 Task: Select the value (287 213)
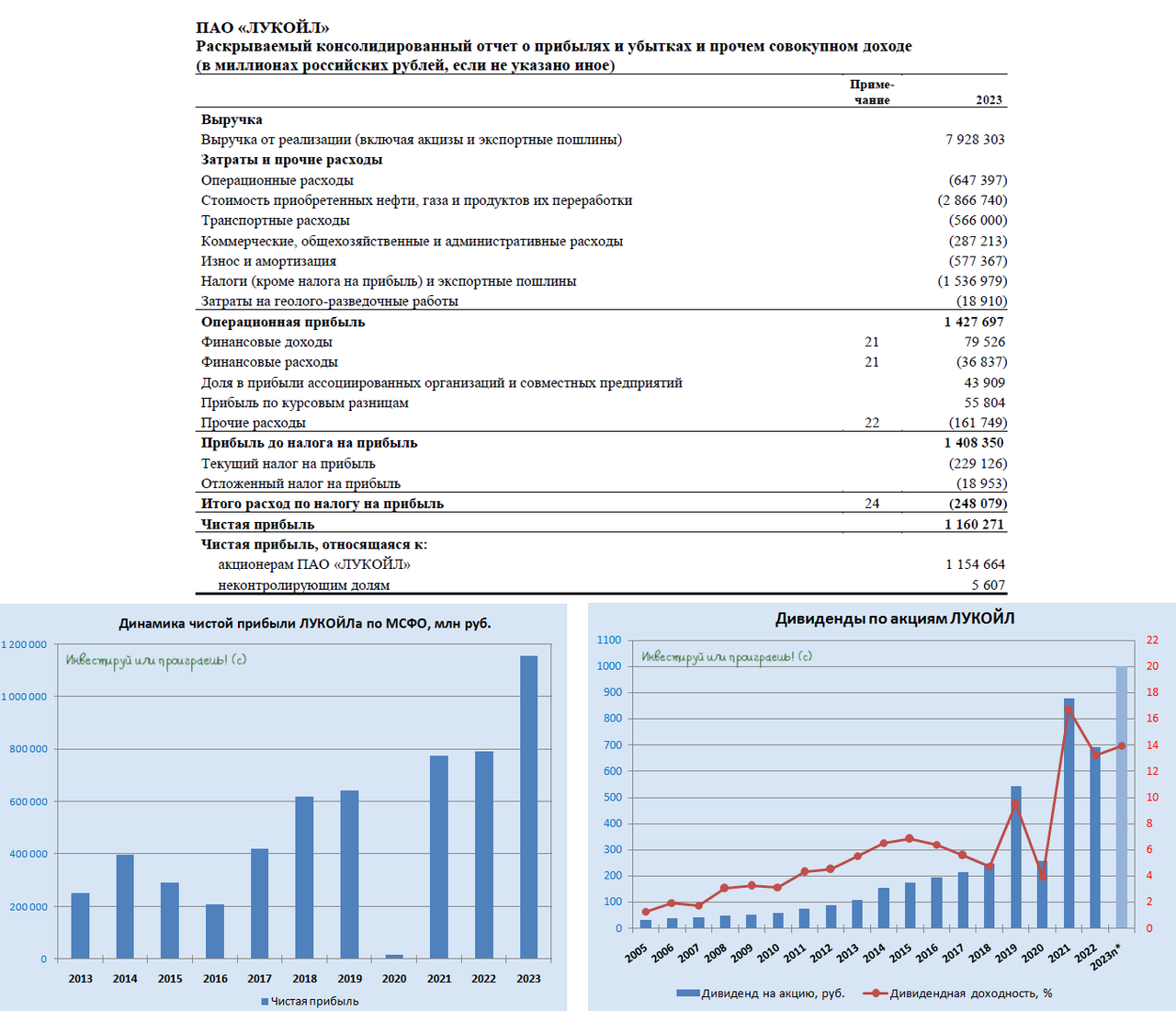(x=978, y=241)
